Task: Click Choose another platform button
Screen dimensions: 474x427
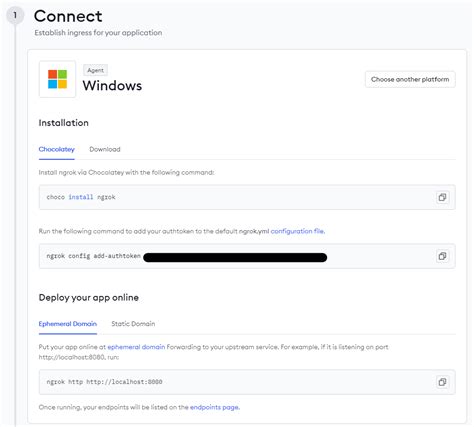Action: (x=410, y=79)
